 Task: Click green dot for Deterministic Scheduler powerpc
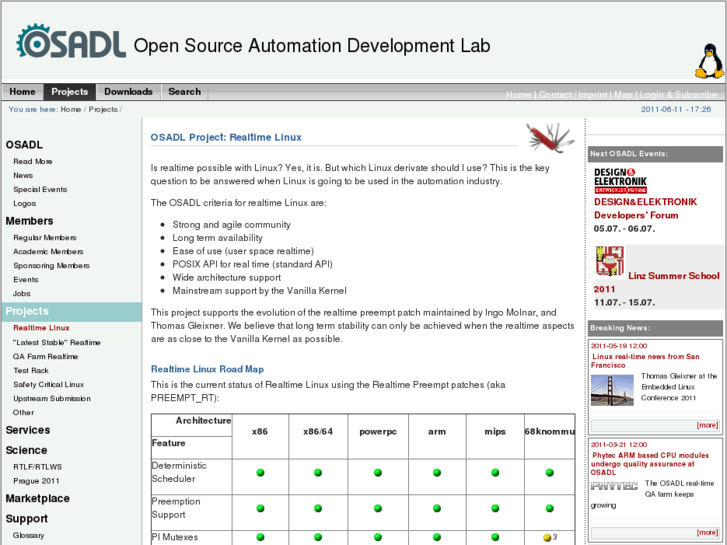coord(378,473)
